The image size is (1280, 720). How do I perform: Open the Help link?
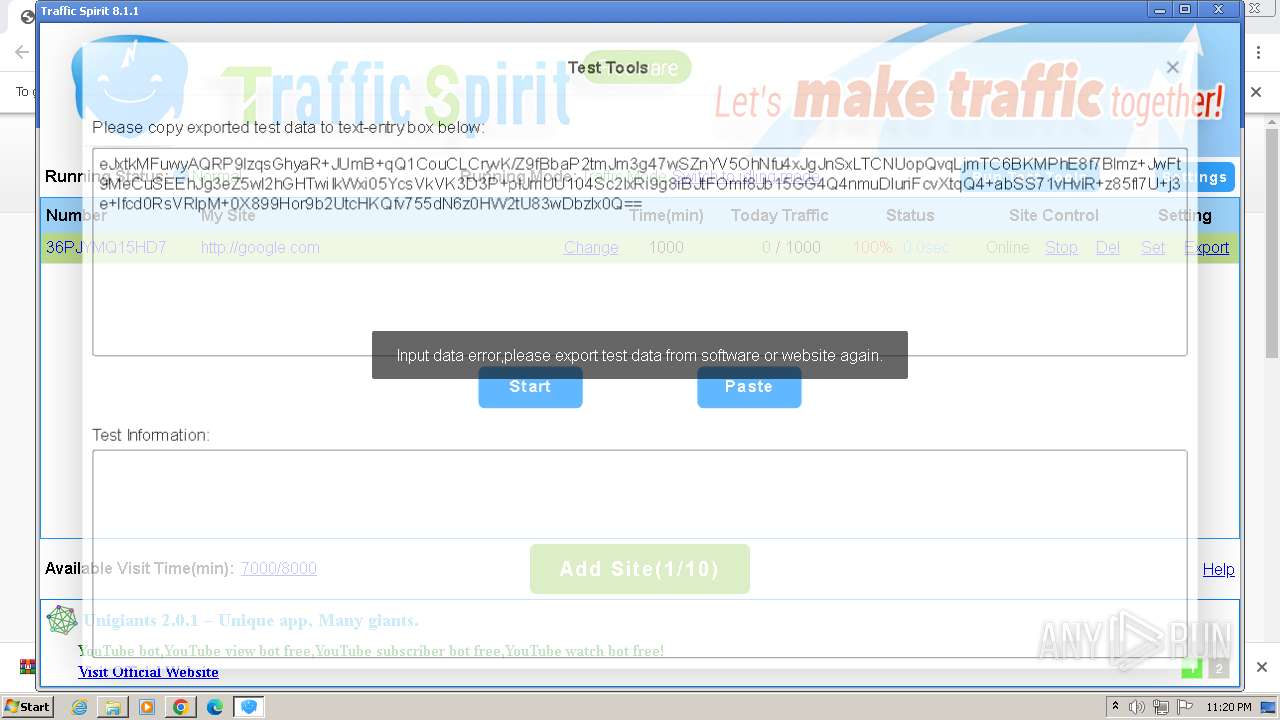[1218, 569]
